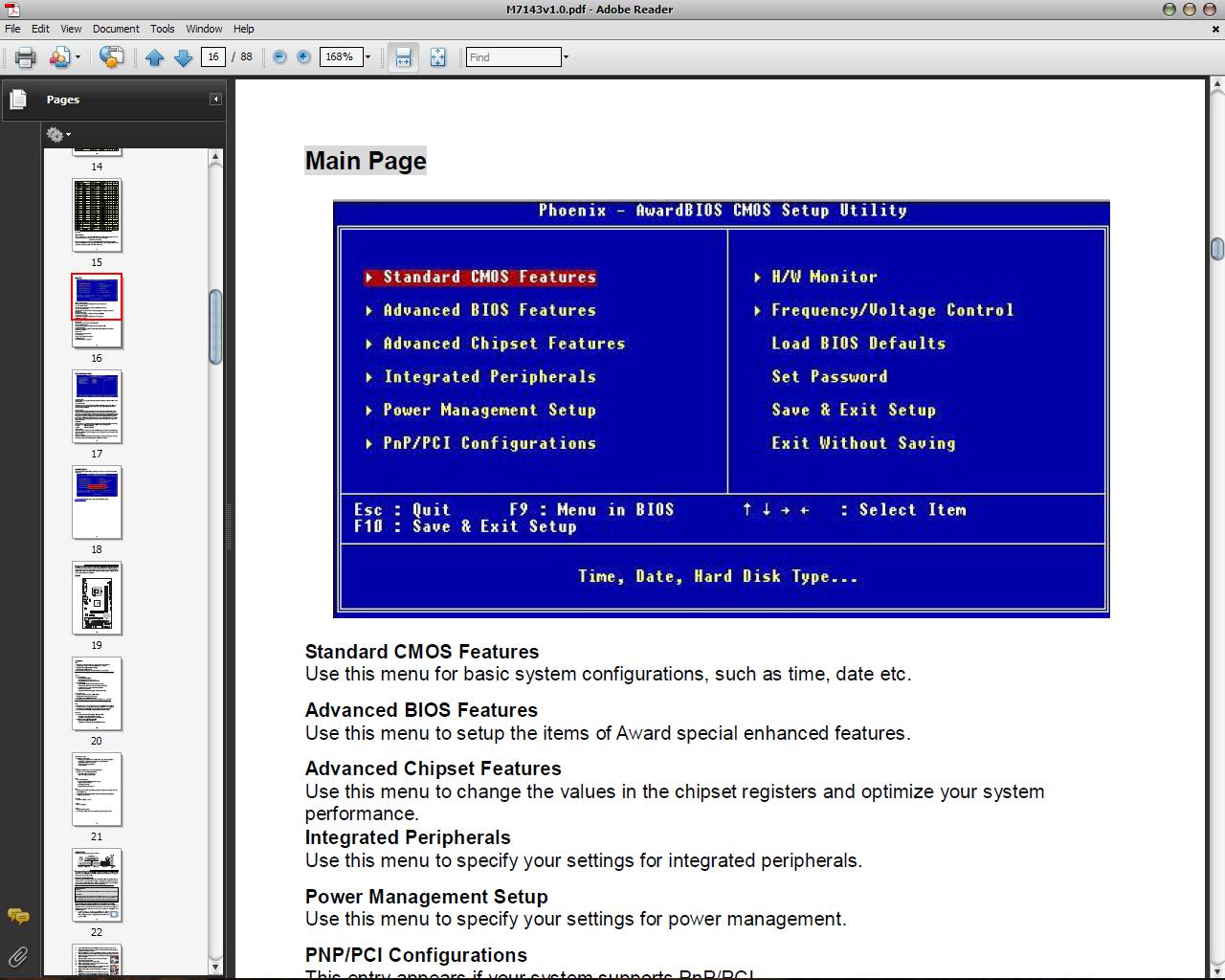Open the Document menu
Screen dimensions: 1225x980
pos(116,29)
